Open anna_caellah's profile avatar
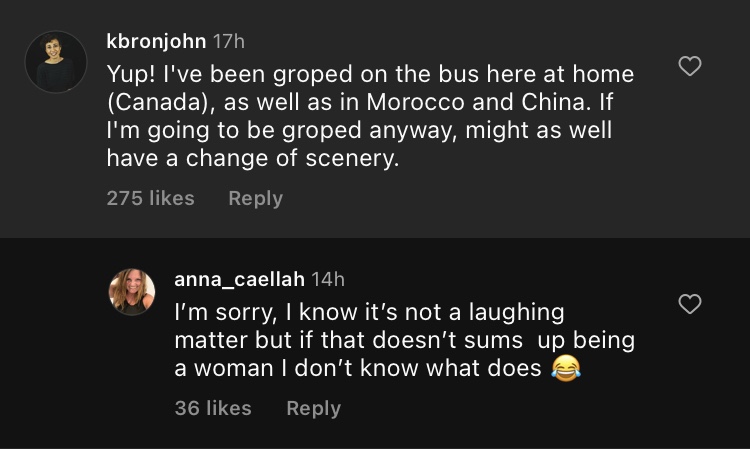The width and height of the screenshot is (750, 449). 132,292
